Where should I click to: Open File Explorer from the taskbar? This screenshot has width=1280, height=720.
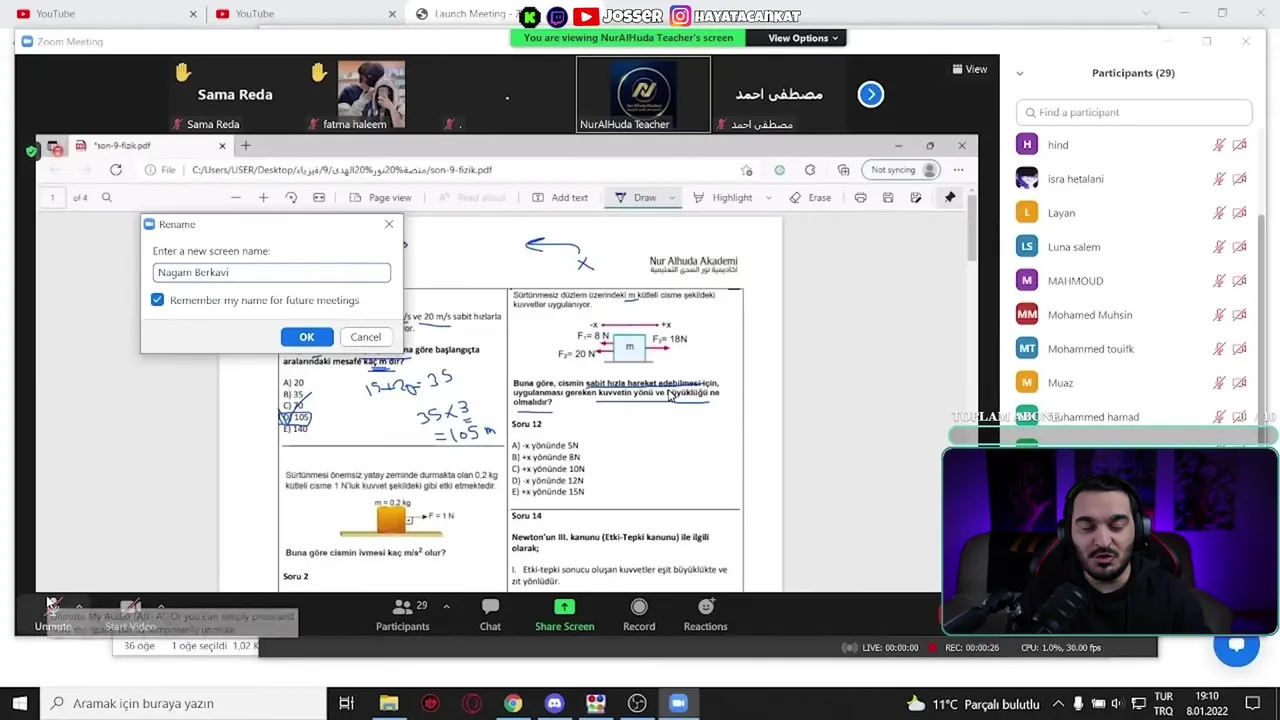click(388, 703)
